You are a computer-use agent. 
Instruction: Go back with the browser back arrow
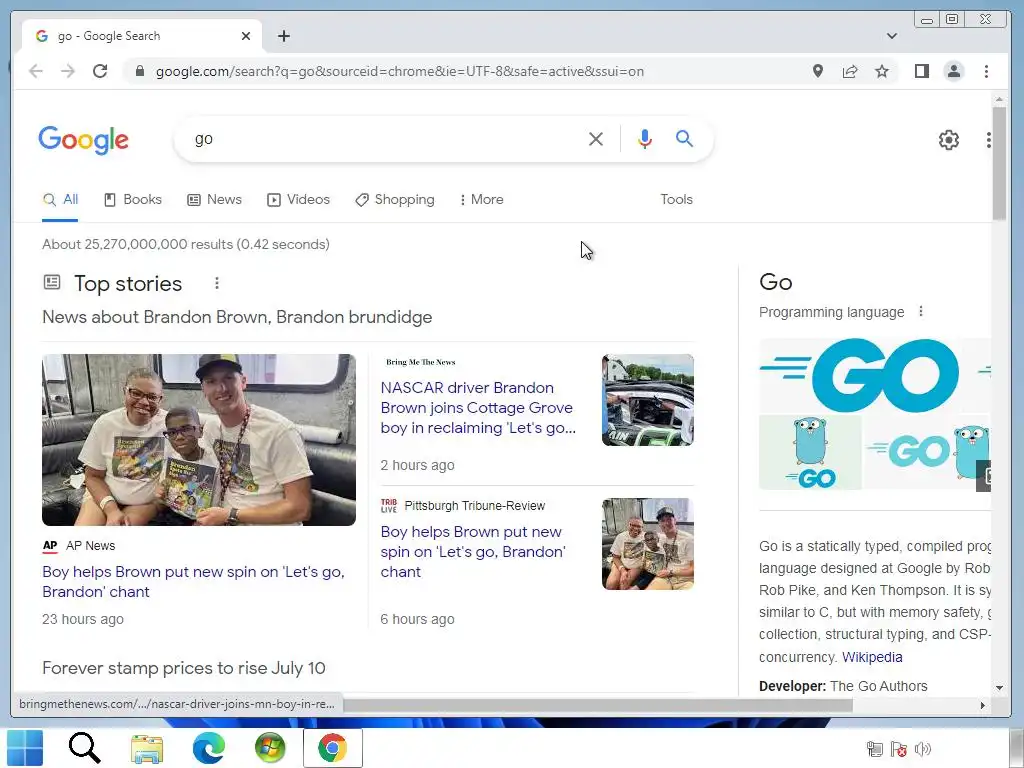[x=36, y=71]
